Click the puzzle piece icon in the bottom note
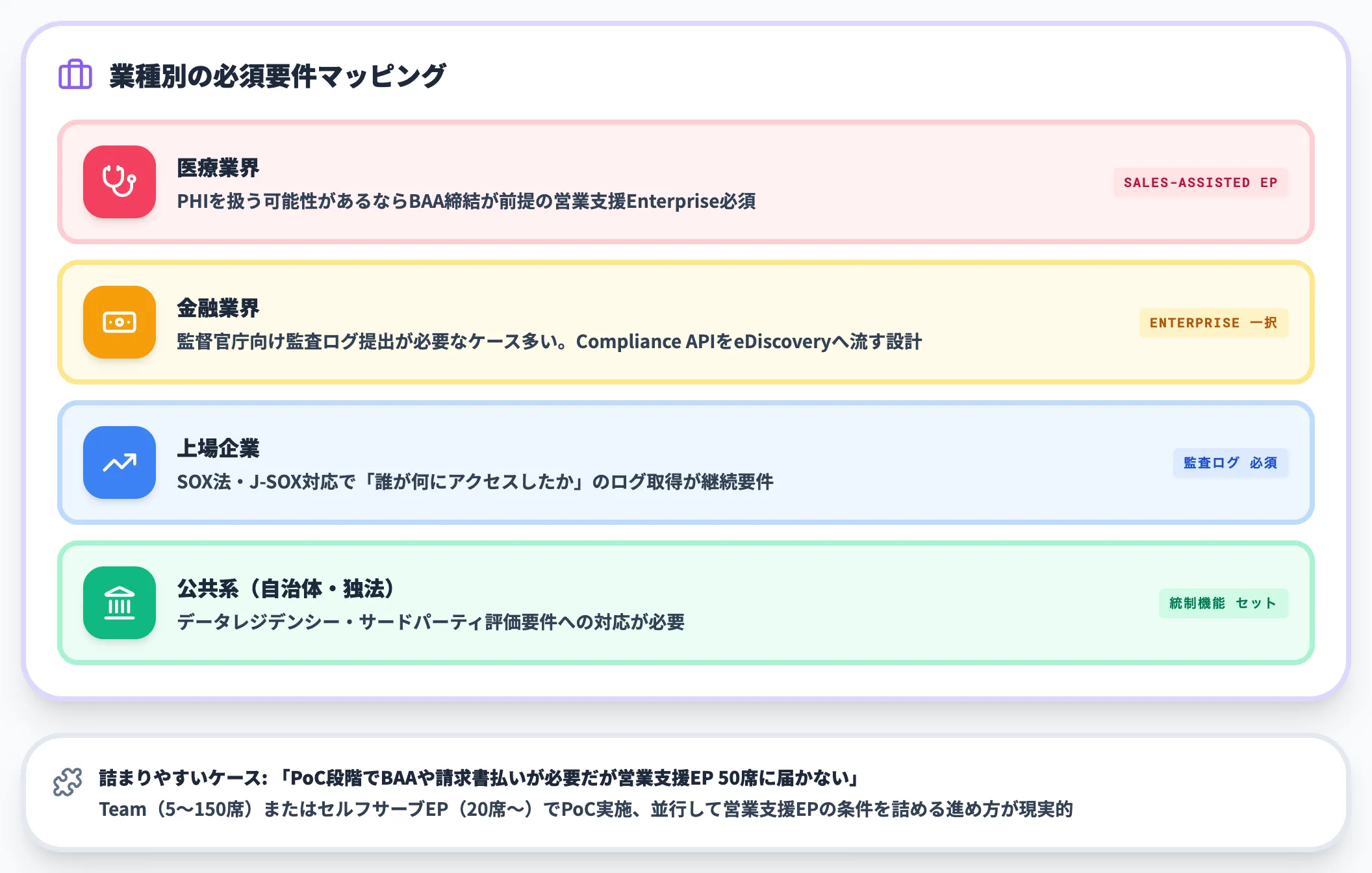Screen dimensions: 1372x873 68,782
